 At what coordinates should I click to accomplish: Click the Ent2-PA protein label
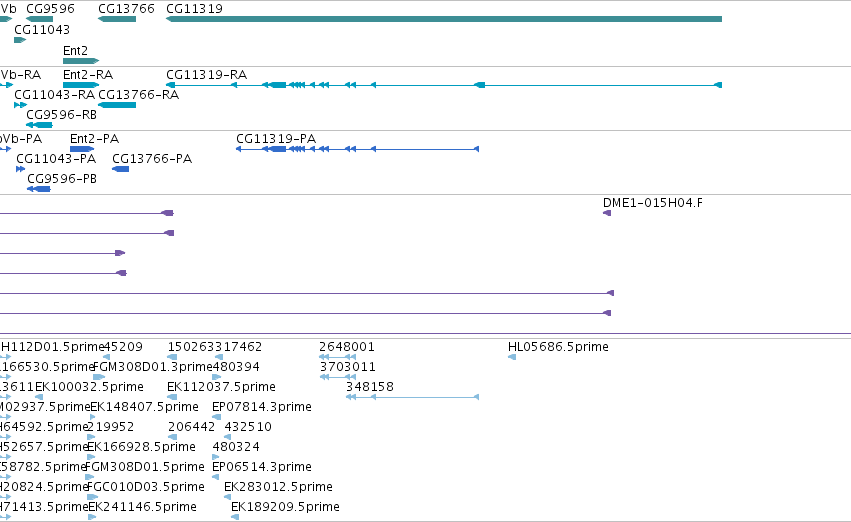(x=94, y=138)
